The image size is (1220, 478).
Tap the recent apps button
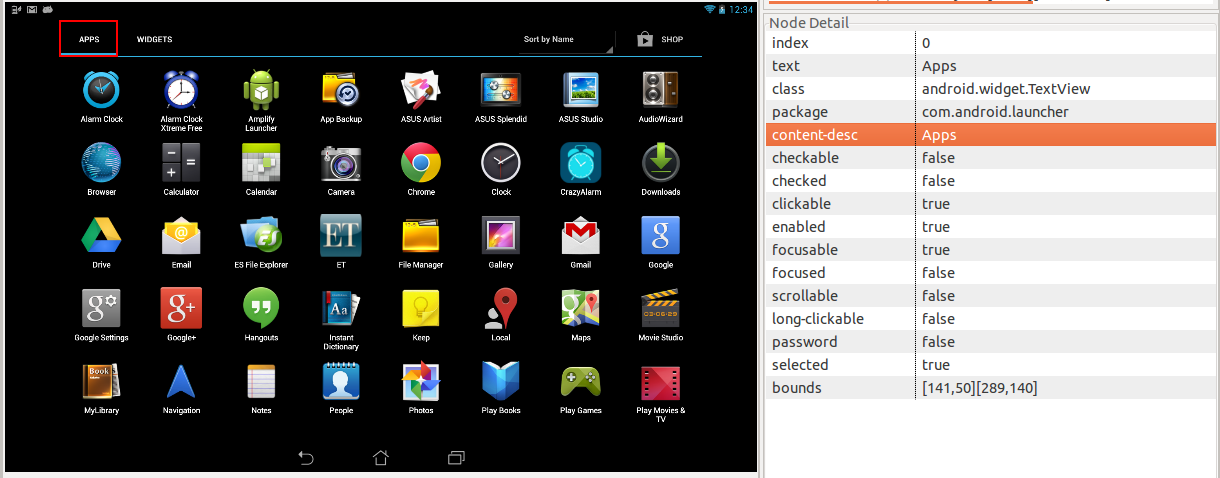coord(456,458)
